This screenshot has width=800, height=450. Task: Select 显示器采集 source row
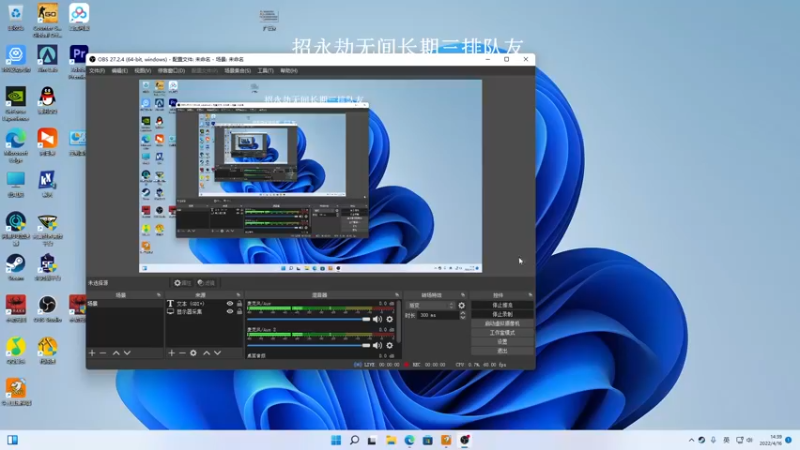(204, 311)
